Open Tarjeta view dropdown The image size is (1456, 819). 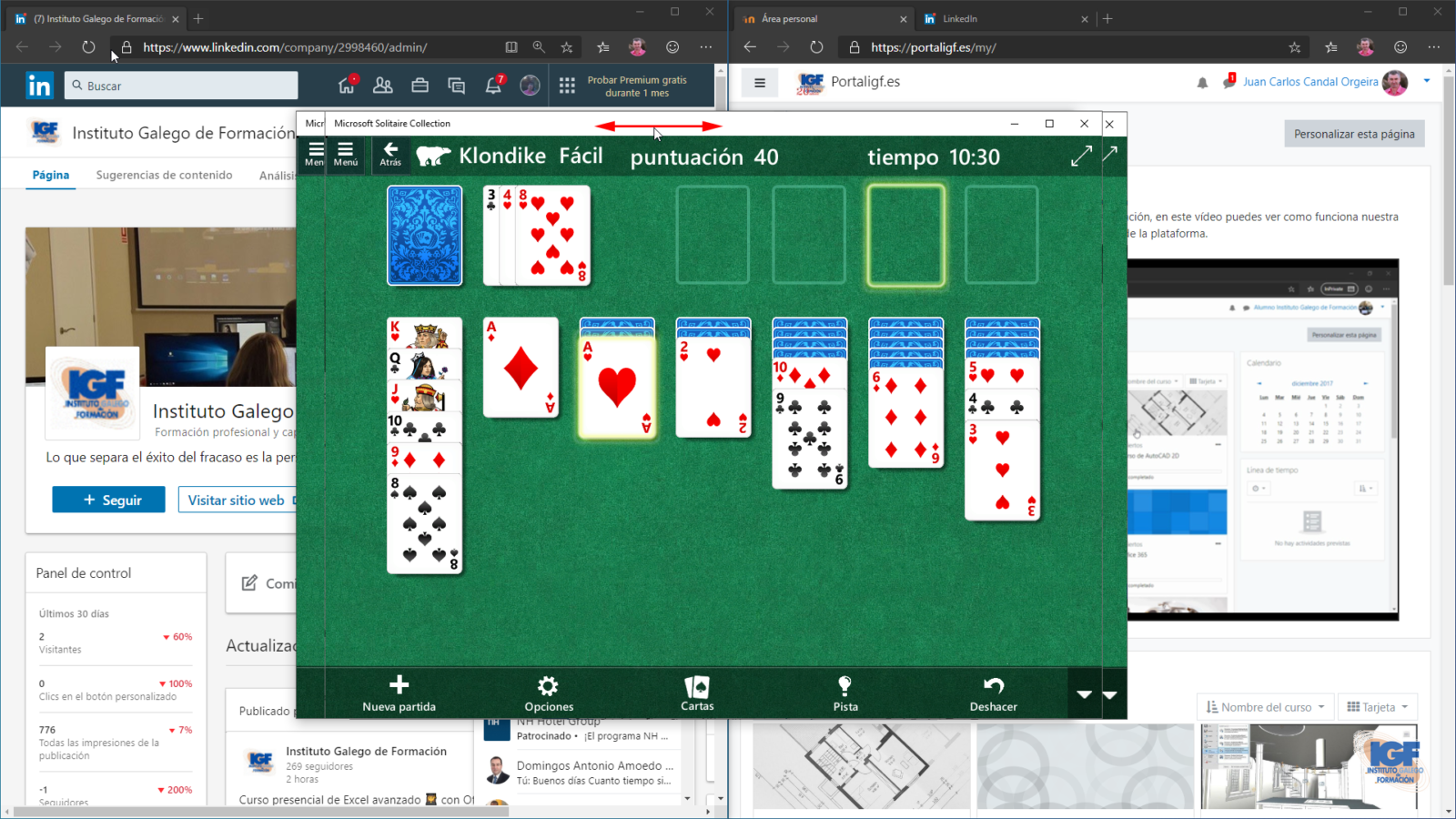1378,707
